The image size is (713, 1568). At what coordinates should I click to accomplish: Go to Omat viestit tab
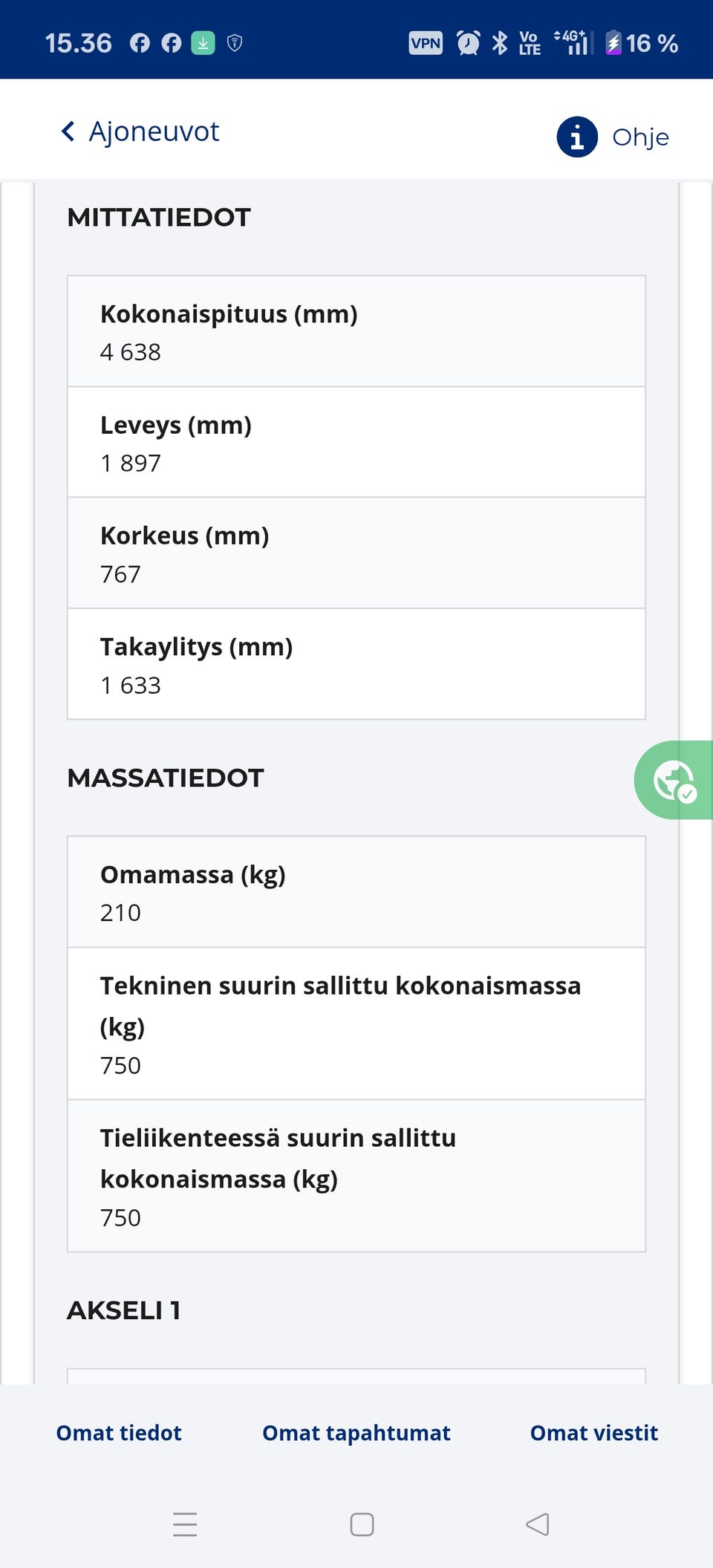click(594, 1433)
